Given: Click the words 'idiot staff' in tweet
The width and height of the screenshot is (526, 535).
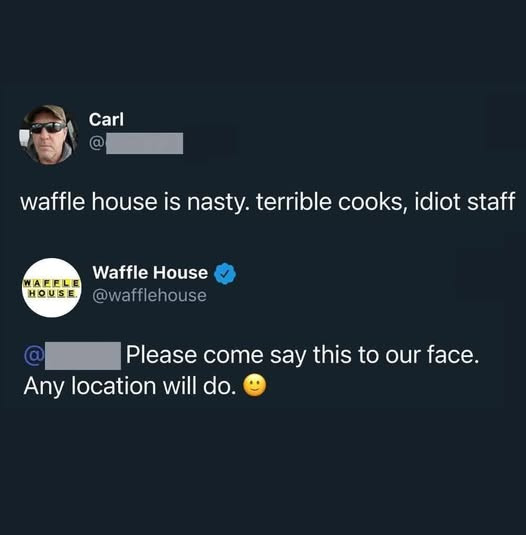Looking at the screenshot, I should 464,201.
